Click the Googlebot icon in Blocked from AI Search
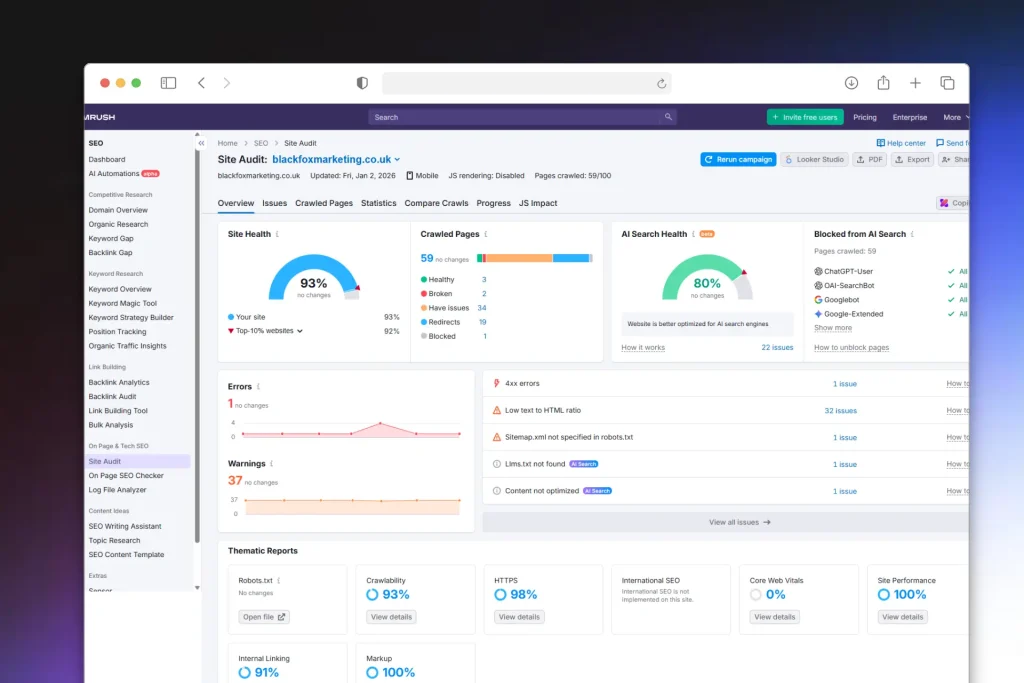This screenshot has height=683, width=1024. 821,300
